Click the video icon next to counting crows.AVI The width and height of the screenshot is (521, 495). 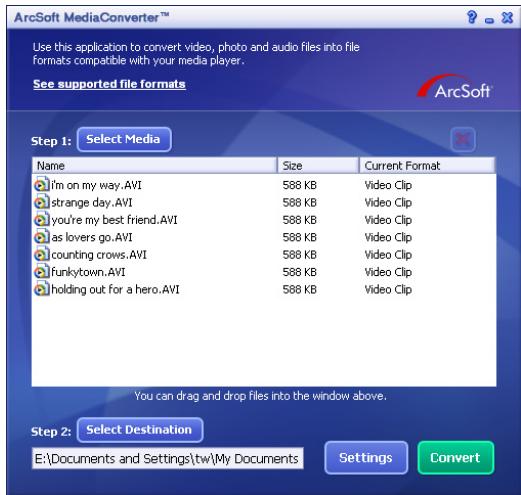click(42, 255)
